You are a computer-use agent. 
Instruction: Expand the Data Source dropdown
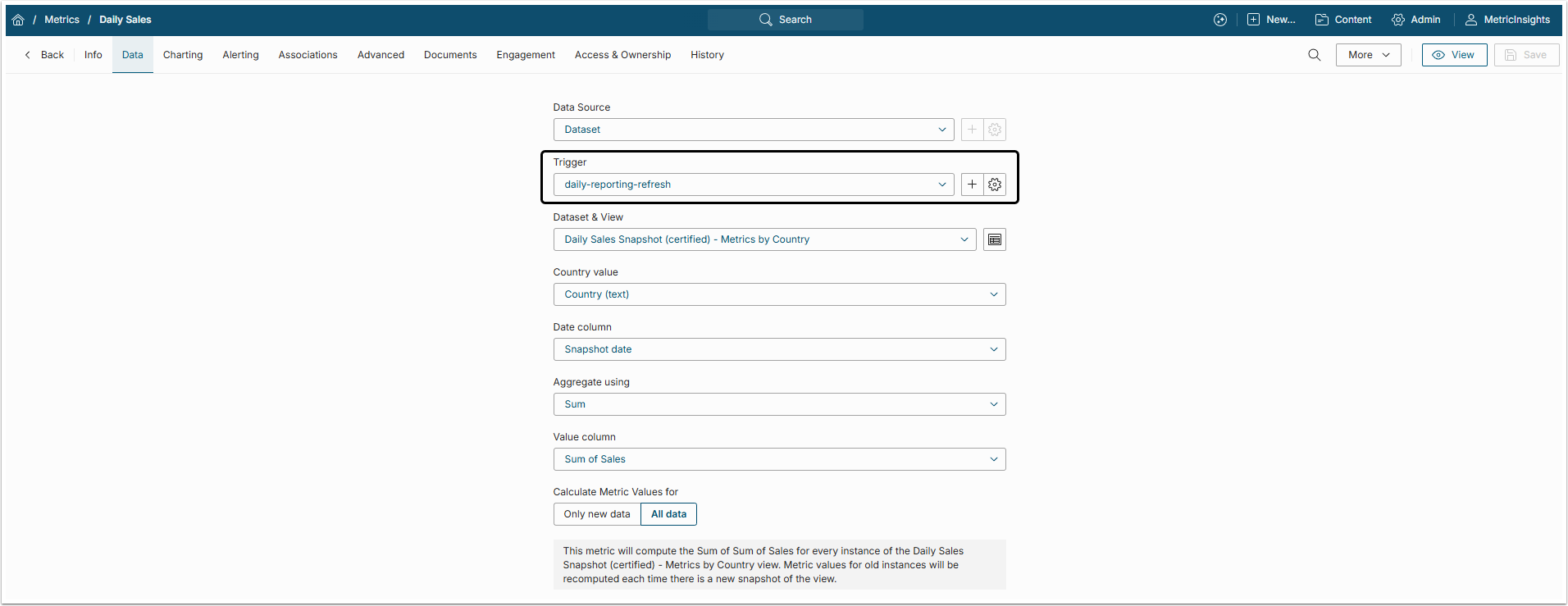pos(753,130)
